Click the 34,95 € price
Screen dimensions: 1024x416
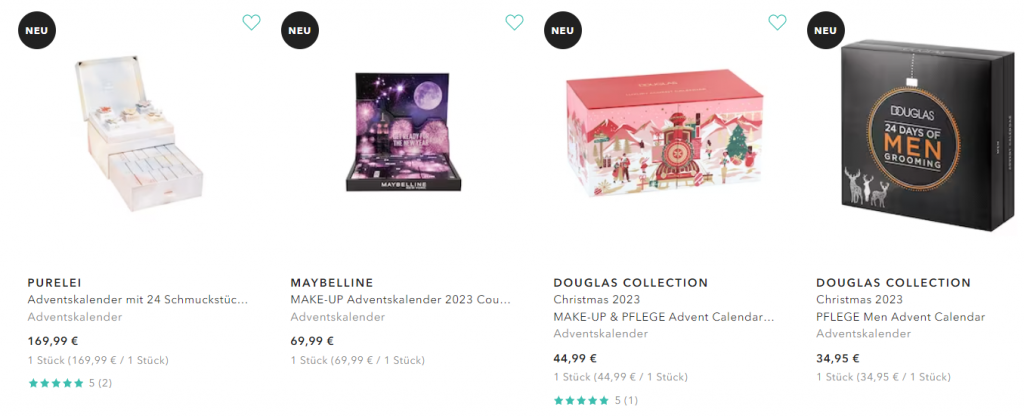[838, 358]
